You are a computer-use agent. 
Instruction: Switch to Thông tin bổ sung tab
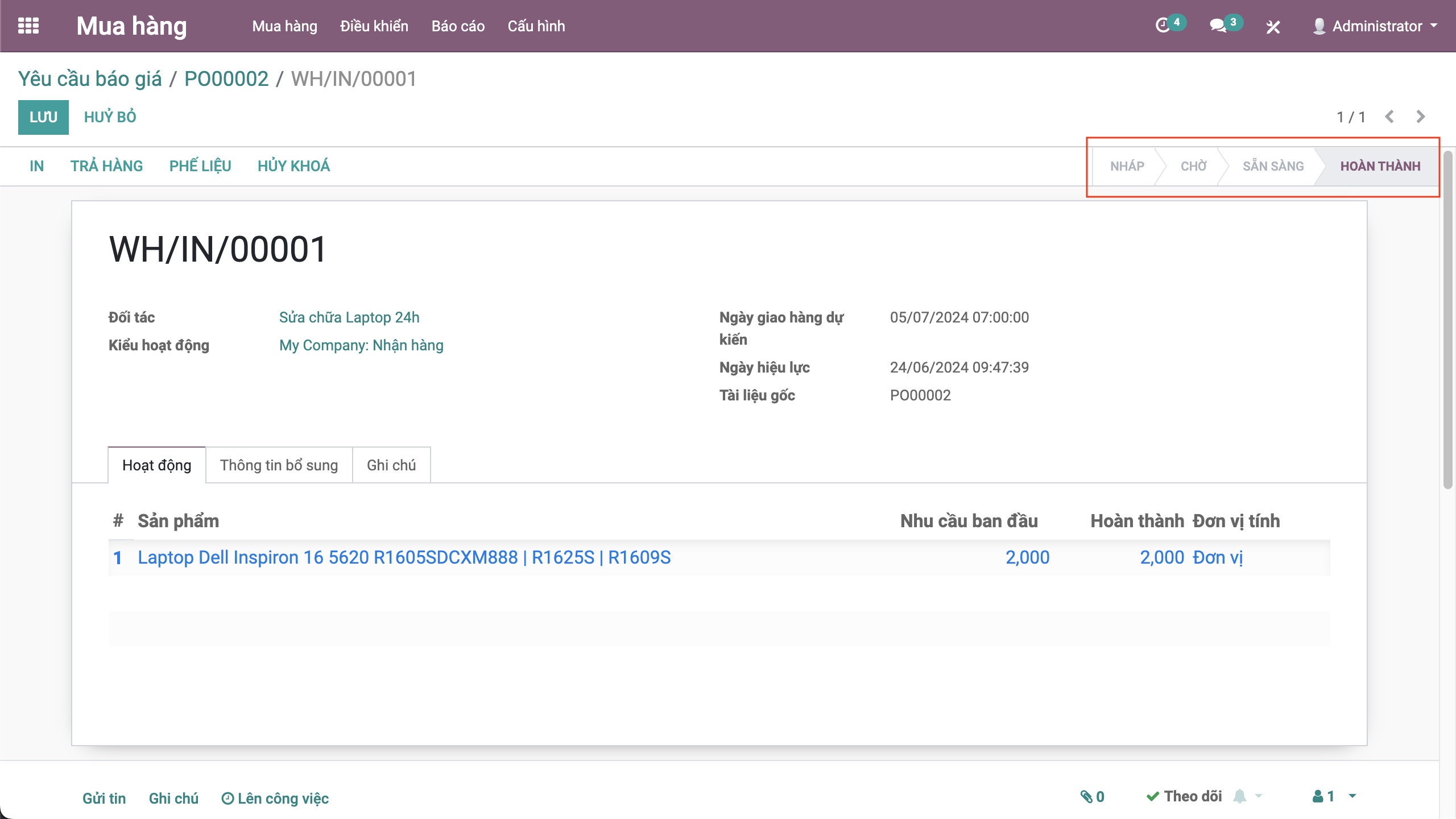(279, 465)
